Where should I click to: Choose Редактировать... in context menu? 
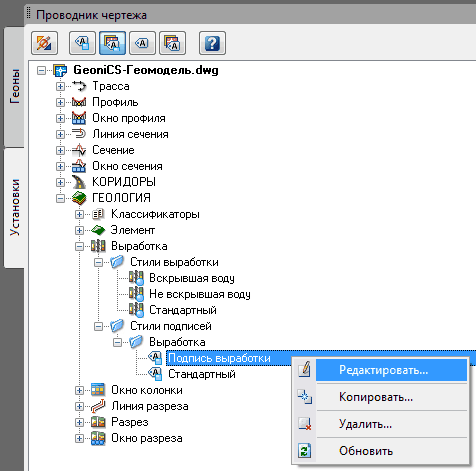(x=383, y=370)
